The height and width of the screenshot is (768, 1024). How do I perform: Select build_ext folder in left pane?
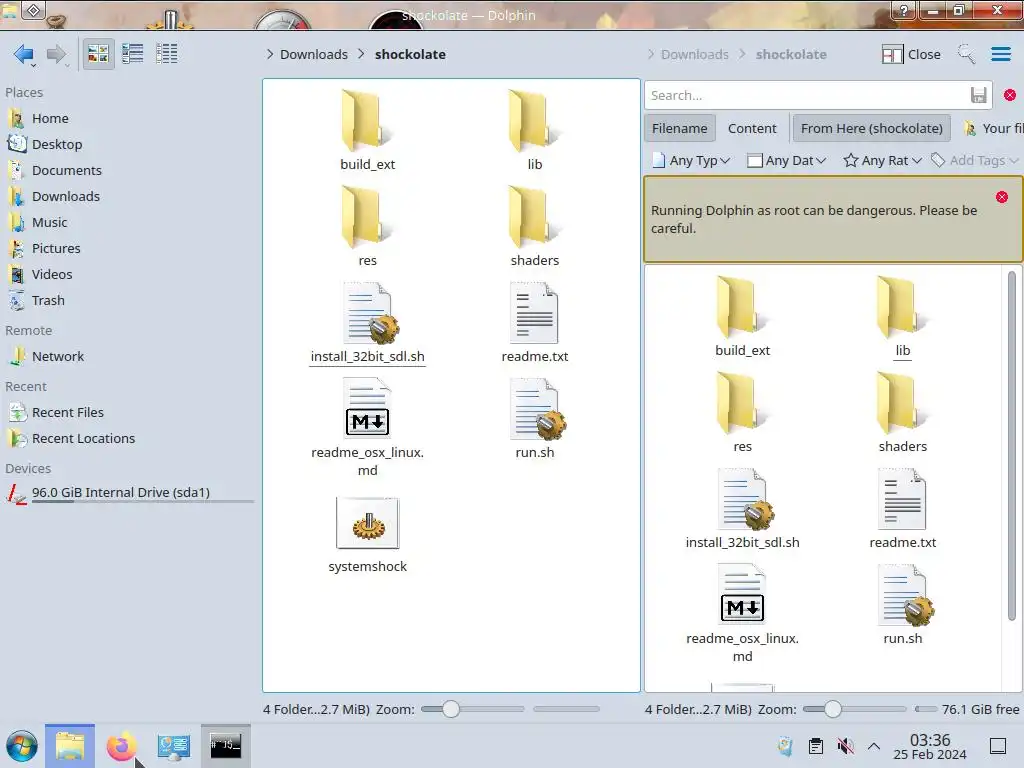click(x=367, y=130)
